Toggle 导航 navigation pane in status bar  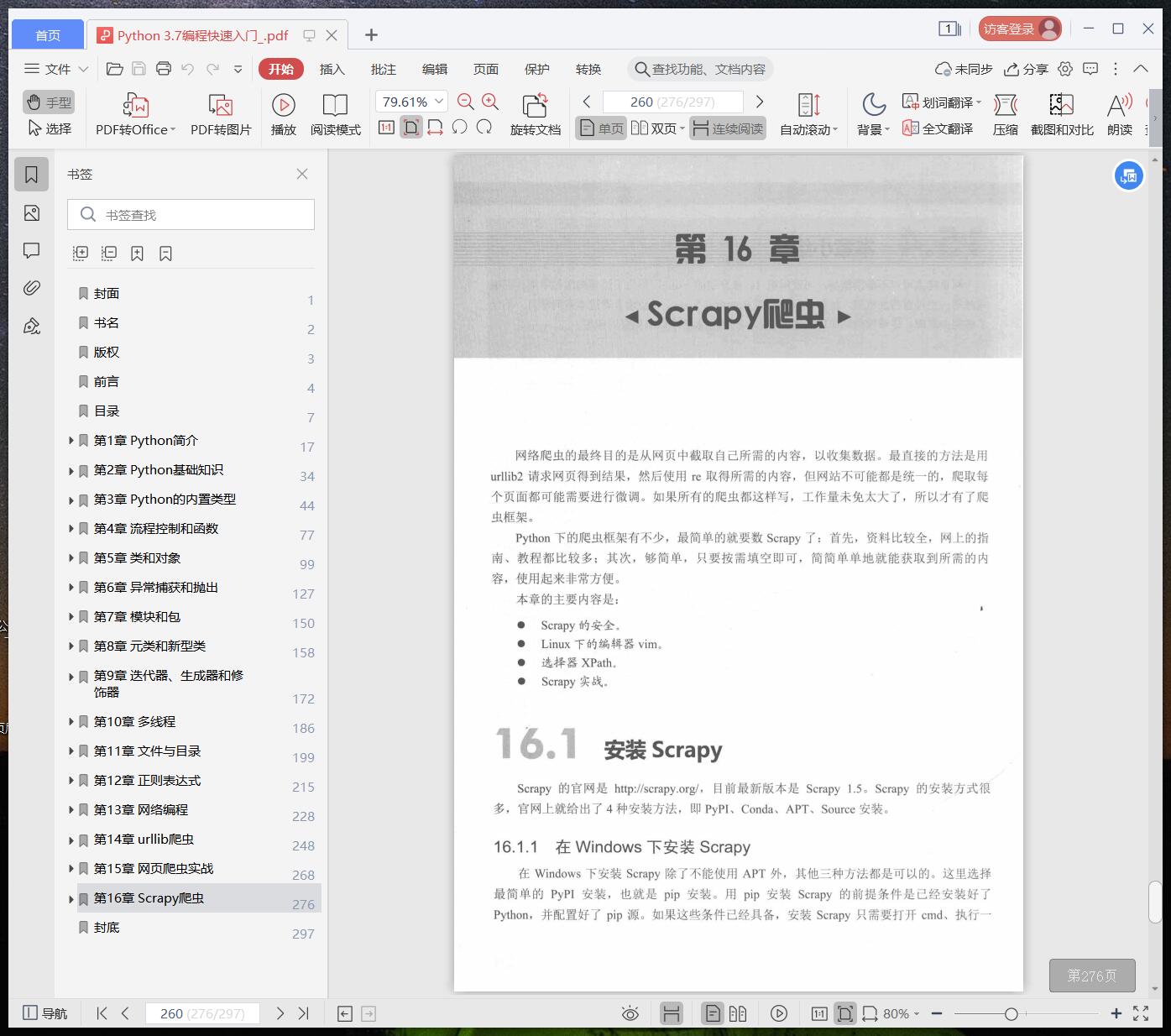click(x=45, y=1013)
